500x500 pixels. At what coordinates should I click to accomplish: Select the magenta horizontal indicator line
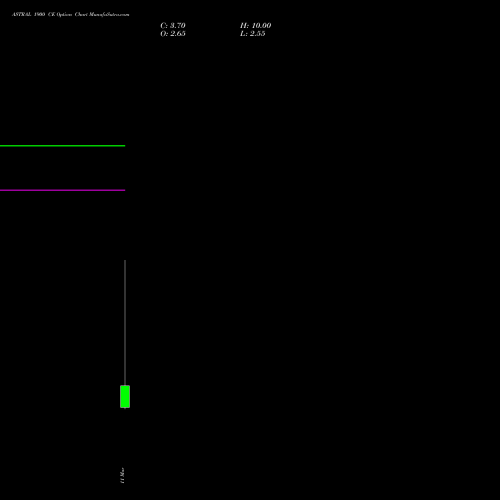(62, 190)
